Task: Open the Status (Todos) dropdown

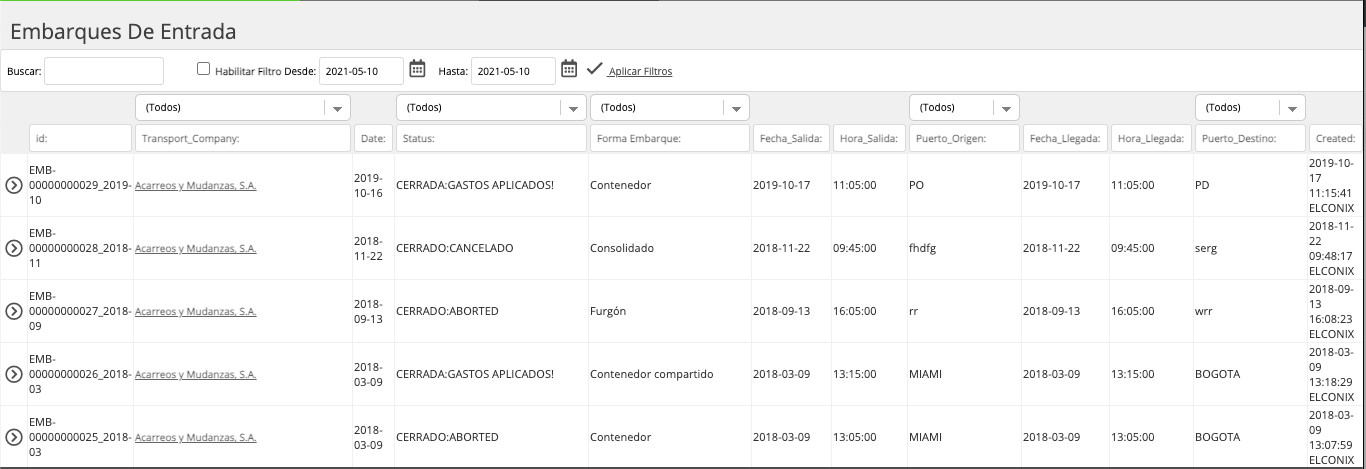Action: 491,107
